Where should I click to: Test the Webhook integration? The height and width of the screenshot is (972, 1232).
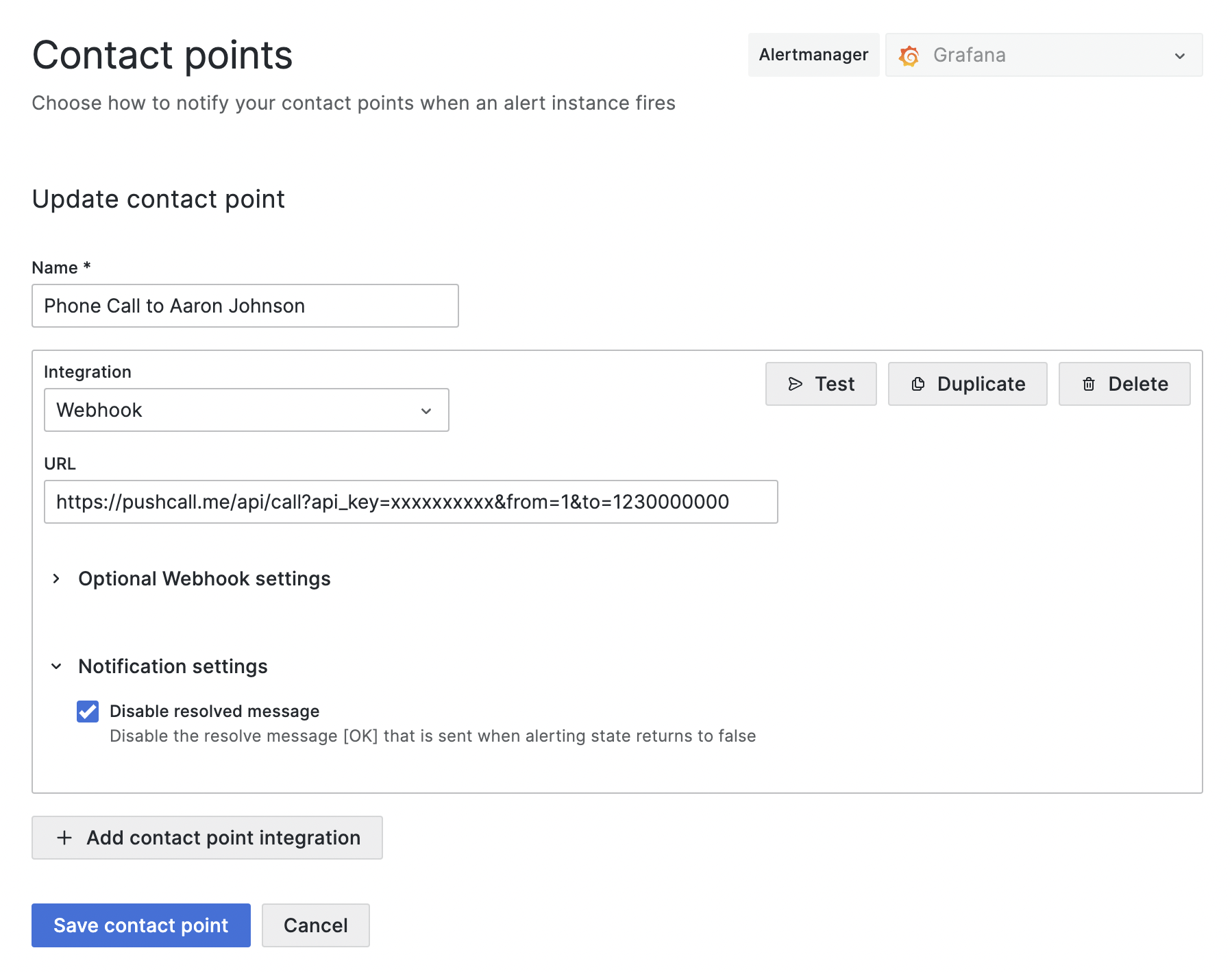[821, 384]
